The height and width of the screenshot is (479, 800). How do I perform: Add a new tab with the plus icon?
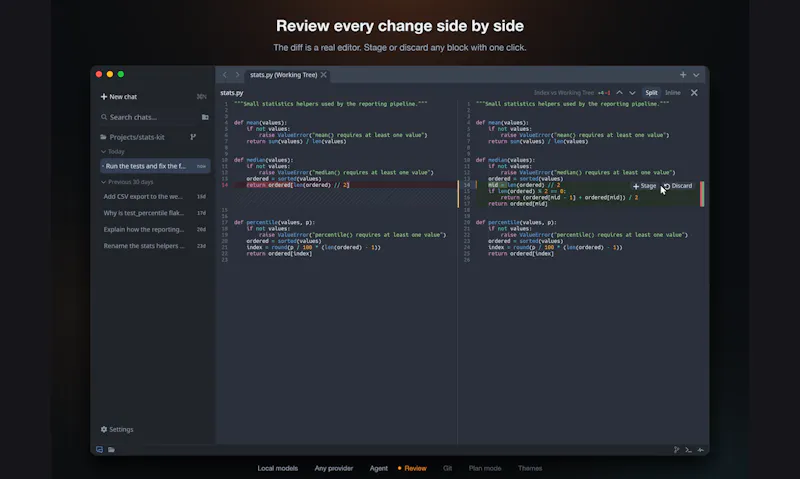pyautogui.click(x=683, y=74)
